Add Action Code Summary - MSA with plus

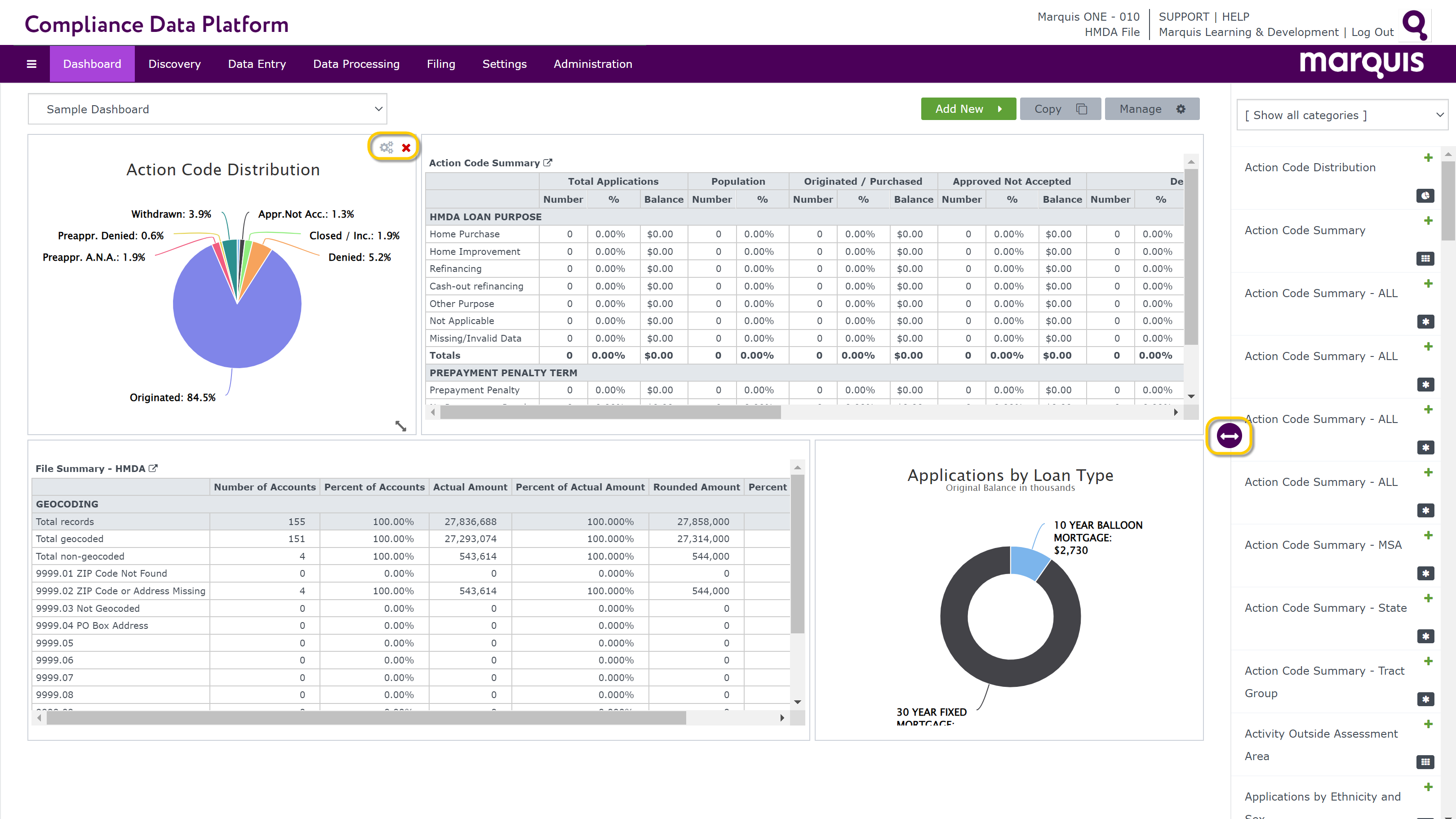[x=1428, y=535]
